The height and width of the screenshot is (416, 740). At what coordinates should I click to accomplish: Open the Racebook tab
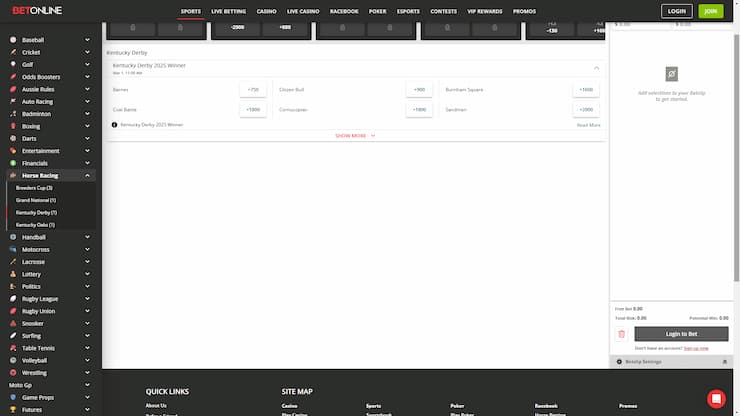(344, 11)
